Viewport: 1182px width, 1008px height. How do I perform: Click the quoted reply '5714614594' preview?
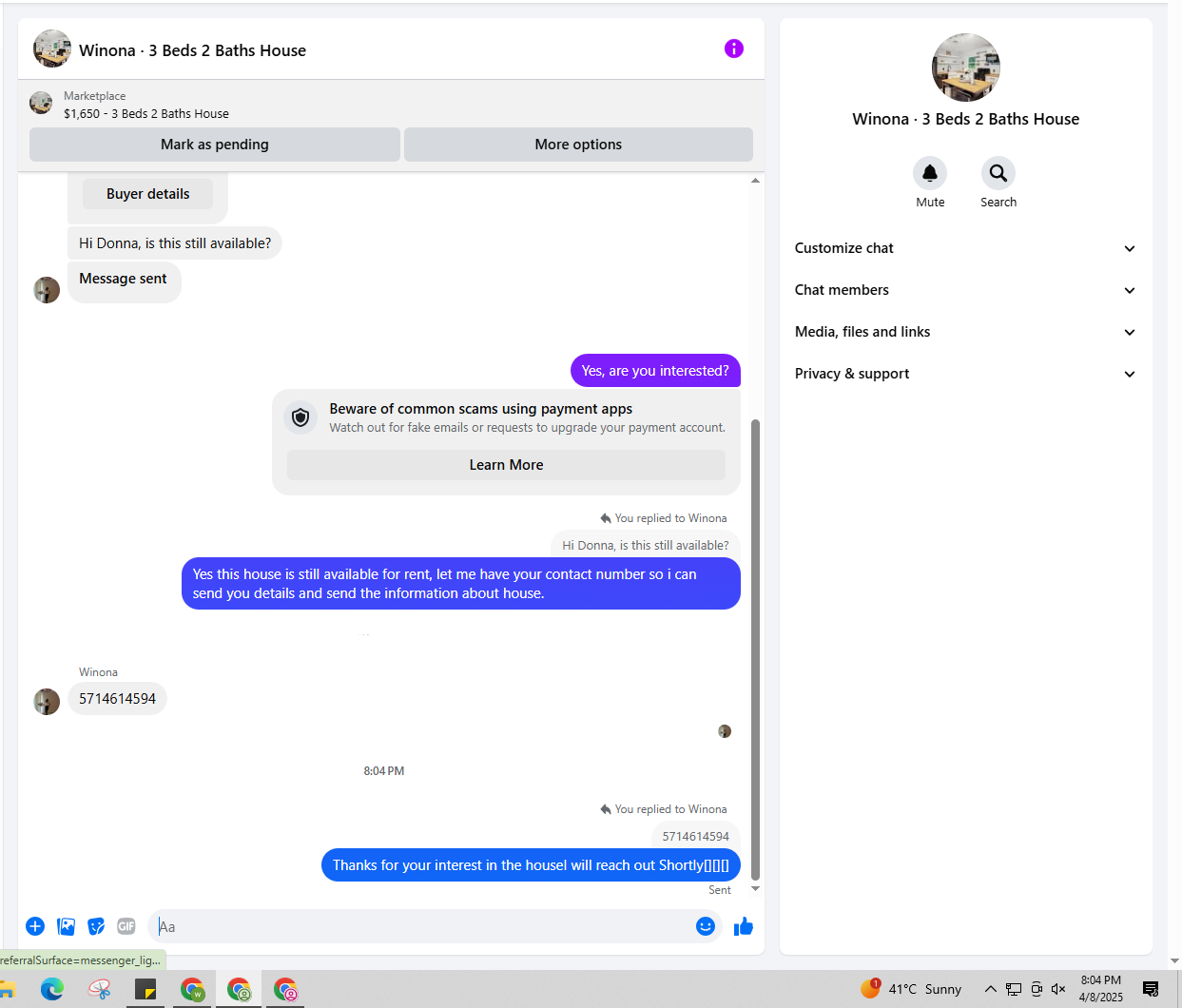coord(696,837)
